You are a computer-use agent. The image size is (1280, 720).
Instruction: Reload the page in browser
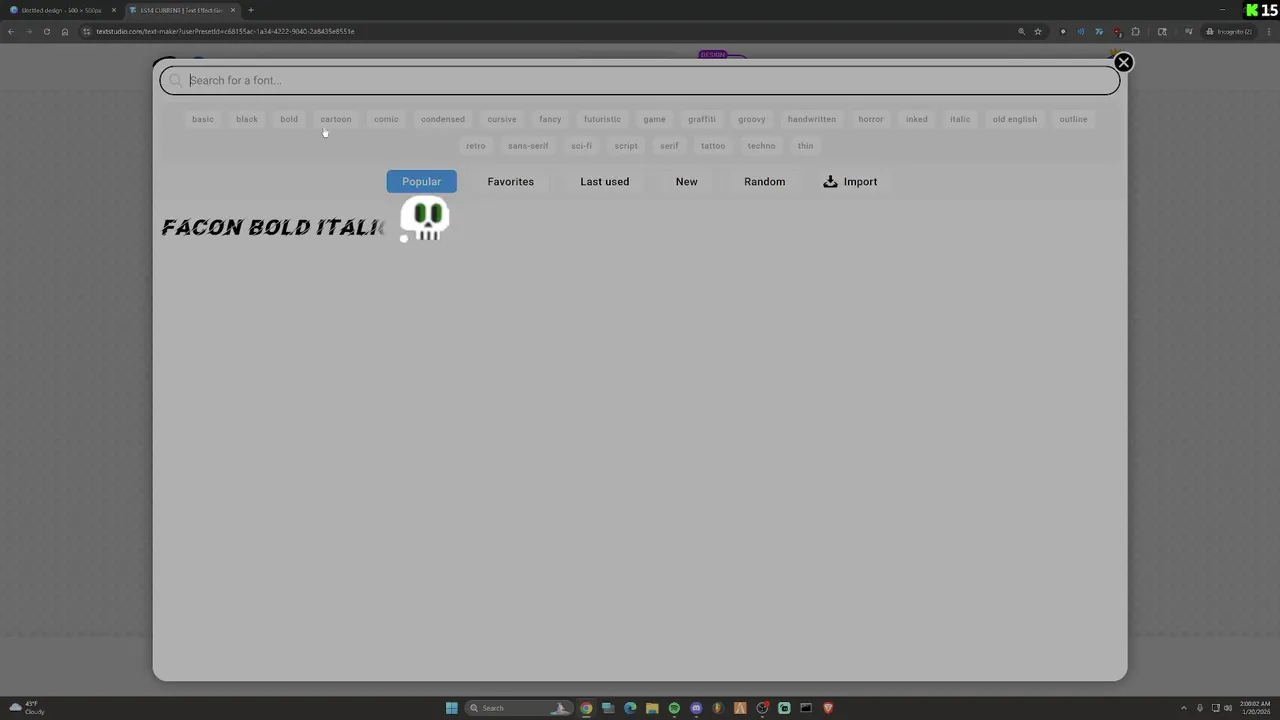[x=46, y=31]
